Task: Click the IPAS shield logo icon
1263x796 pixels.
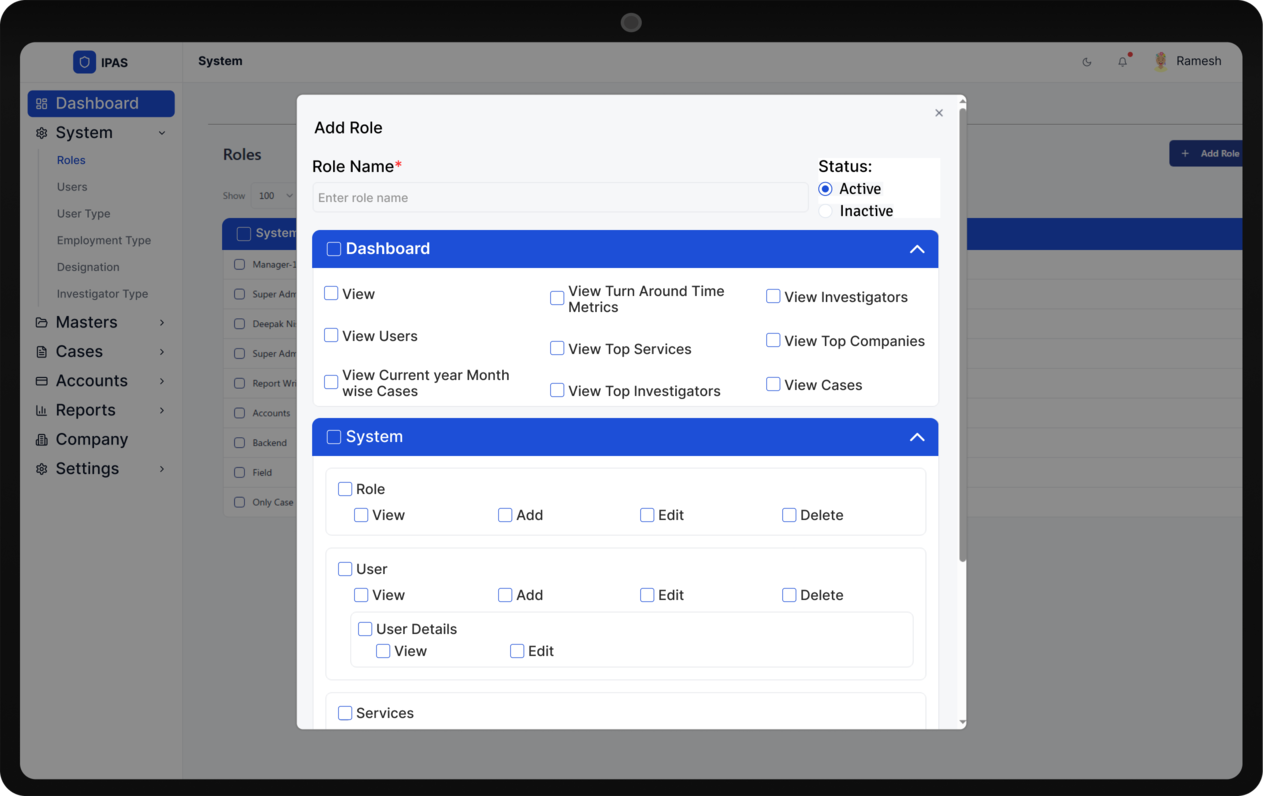Action: click(x=84, y=62)
